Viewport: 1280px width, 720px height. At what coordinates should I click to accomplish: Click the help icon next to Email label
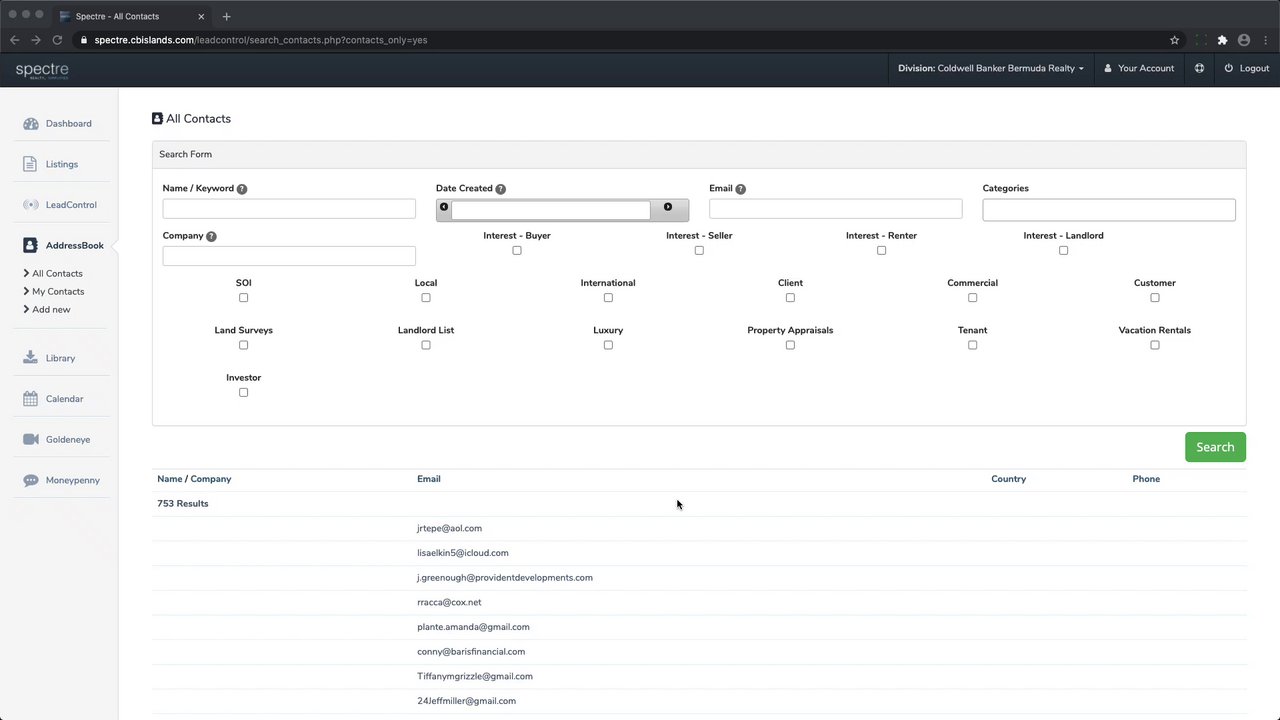740,189
